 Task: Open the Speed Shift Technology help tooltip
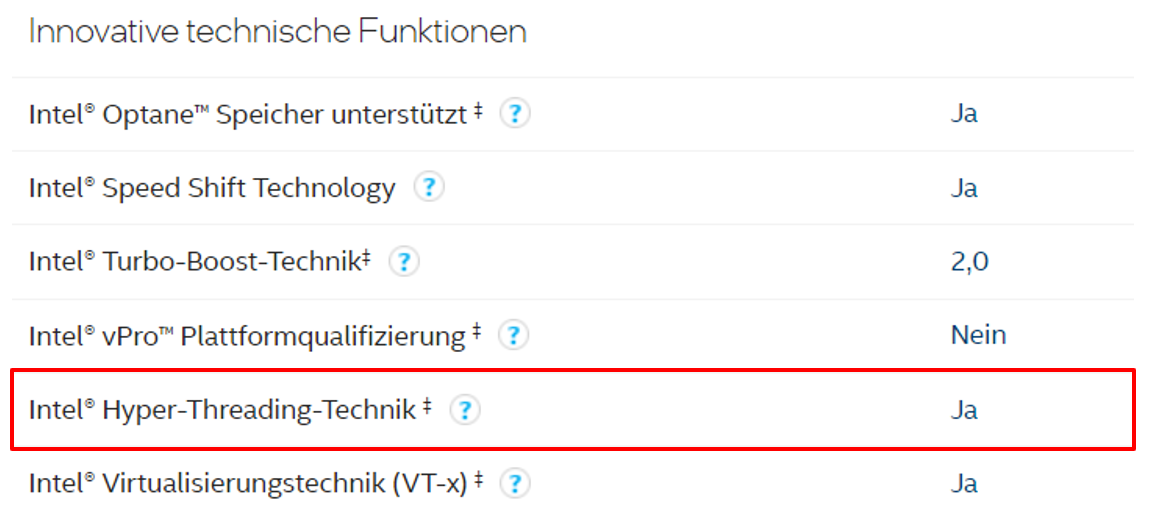pos(429,188)
